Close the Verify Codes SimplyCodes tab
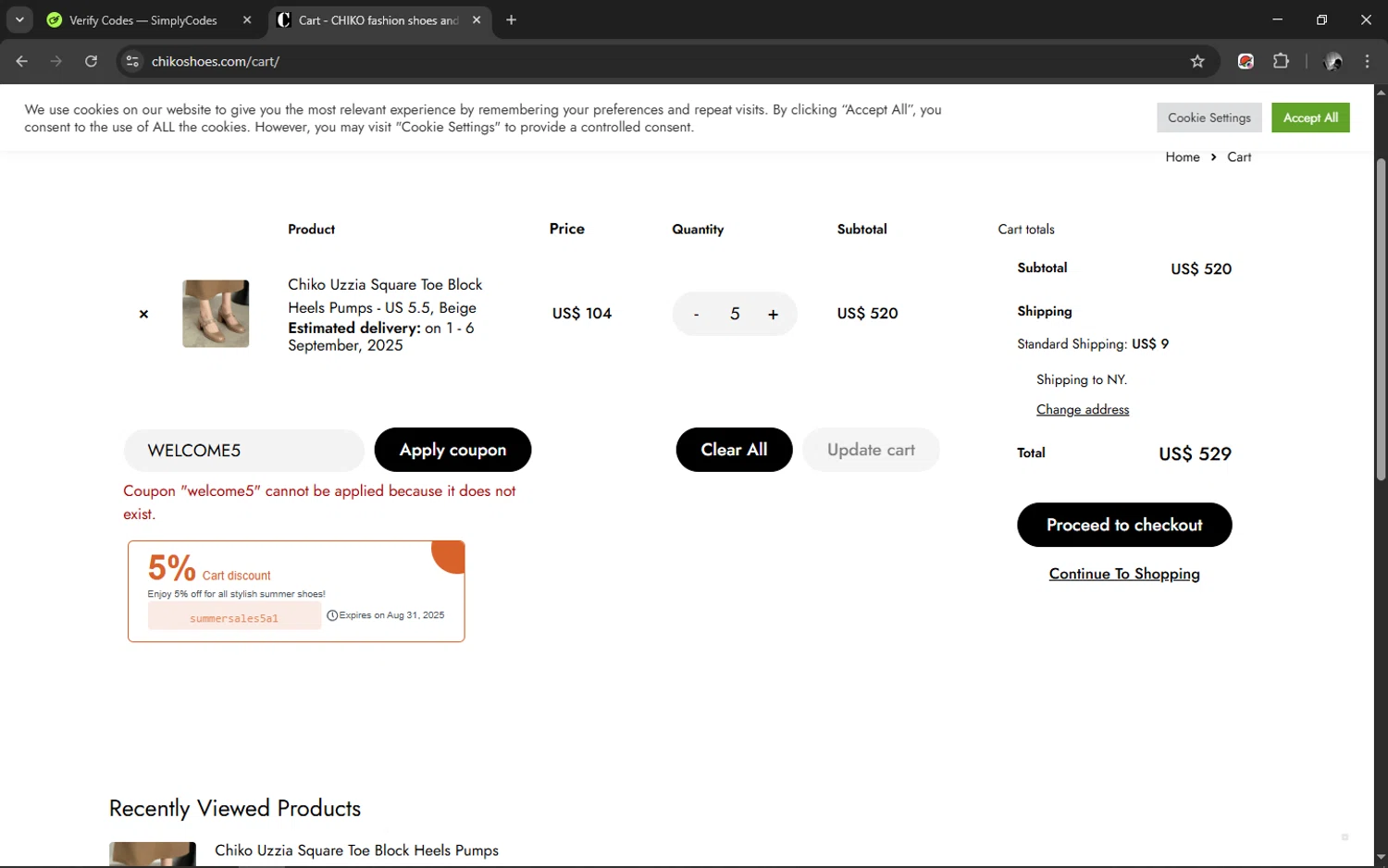 pos(247,20)
